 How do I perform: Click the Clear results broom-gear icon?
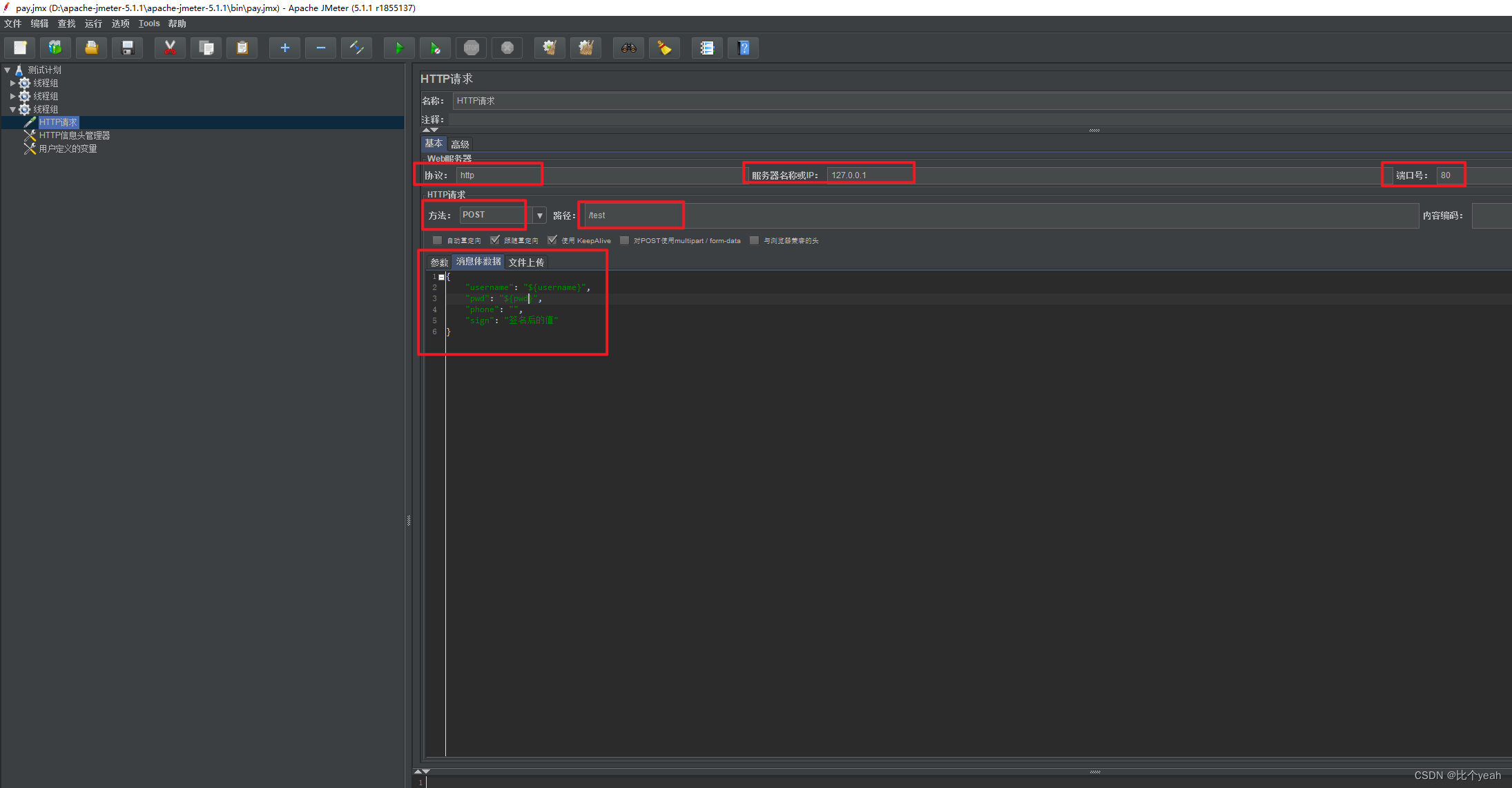click(550, 48)
